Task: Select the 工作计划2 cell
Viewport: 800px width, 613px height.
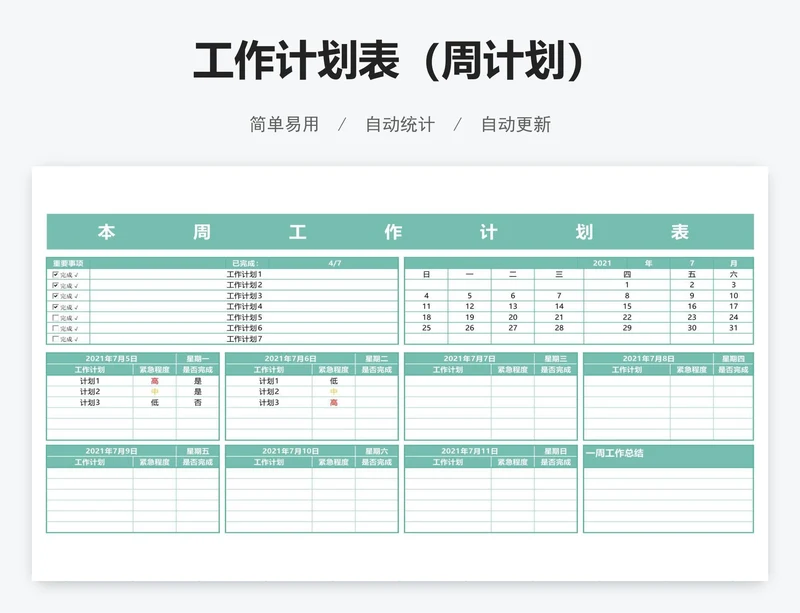Action: tap(244, 285)
